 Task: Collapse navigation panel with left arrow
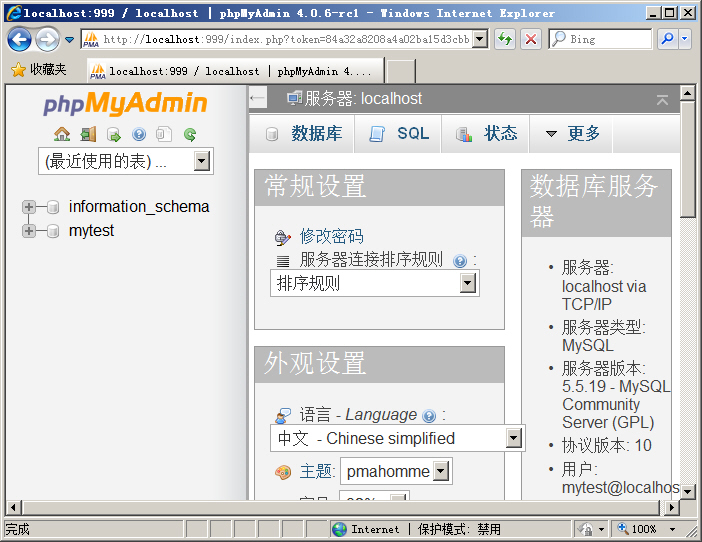258,98
